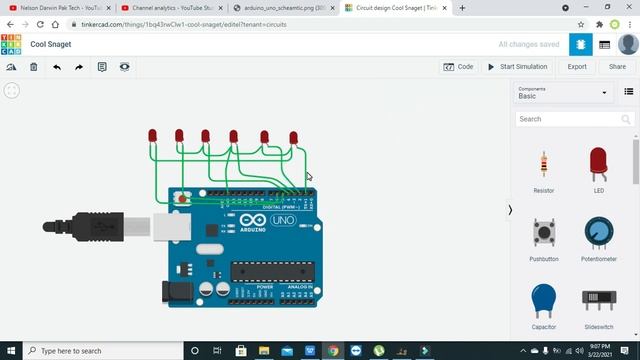Switch to component list table view

point(604,44)
